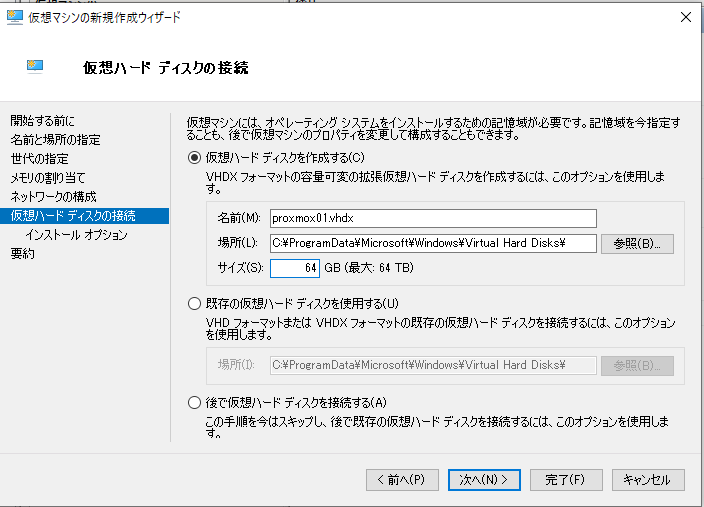Open メモリの割り当て step
This screenshot has width=704, height=507.
(49, 178)
